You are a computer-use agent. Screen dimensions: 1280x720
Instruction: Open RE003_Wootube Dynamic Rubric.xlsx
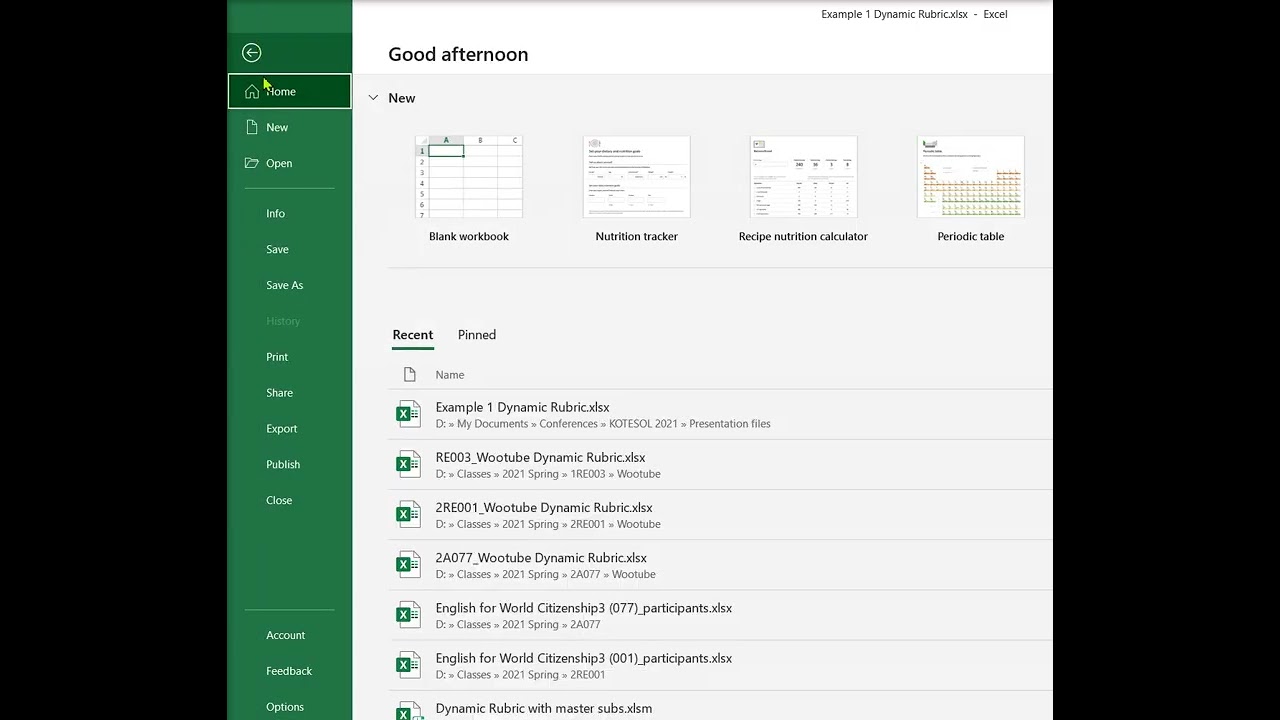point(720,464)
